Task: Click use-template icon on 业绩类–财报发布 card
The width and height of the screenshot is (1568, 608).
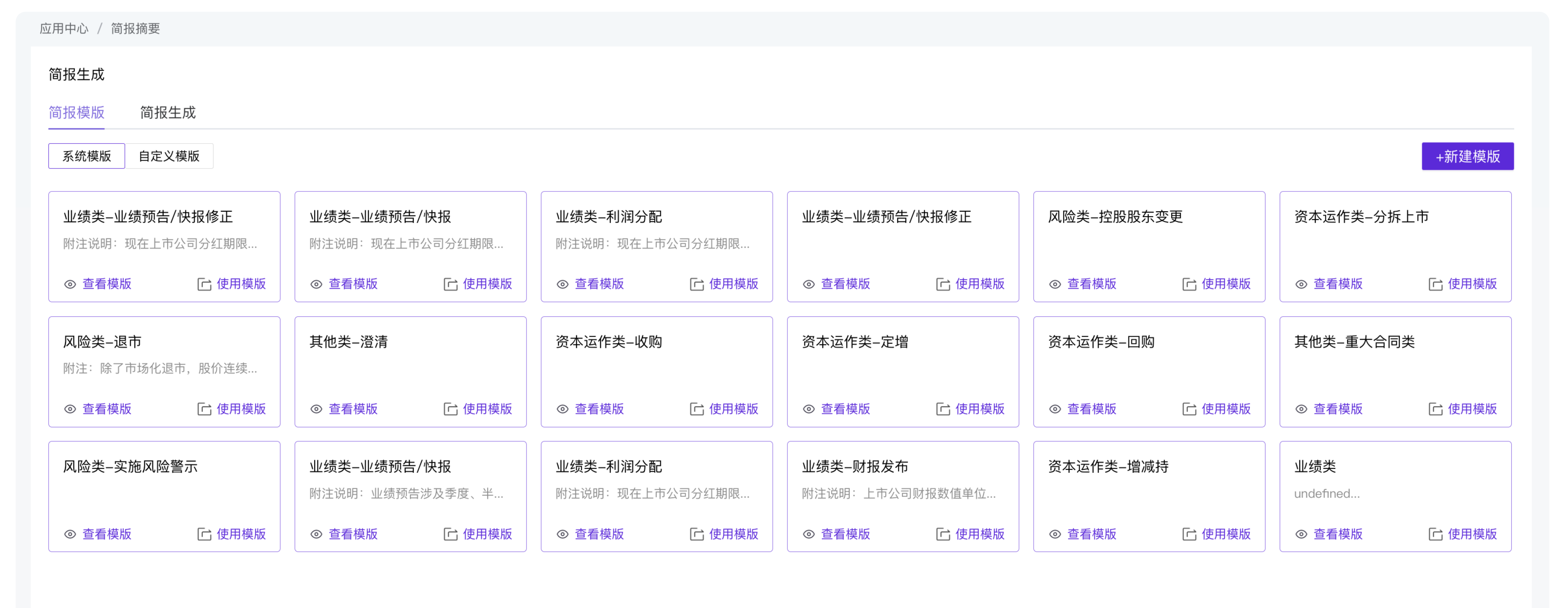Action: [x=943, y=534]
